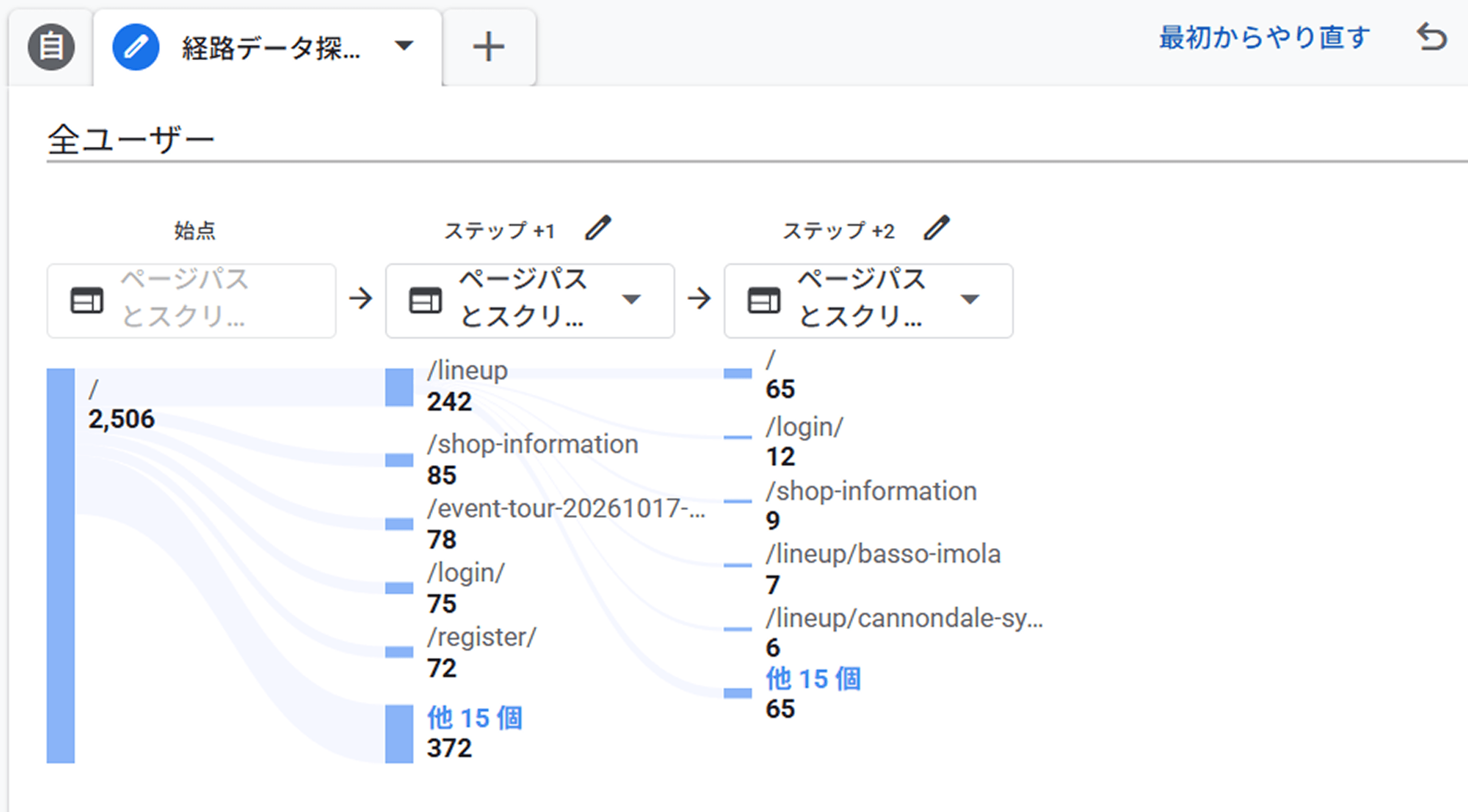The height and width of the screenshot is (812, 1468).
Task: Select /login/ node with 12 in step +2
Action: [x=737, y=438]
